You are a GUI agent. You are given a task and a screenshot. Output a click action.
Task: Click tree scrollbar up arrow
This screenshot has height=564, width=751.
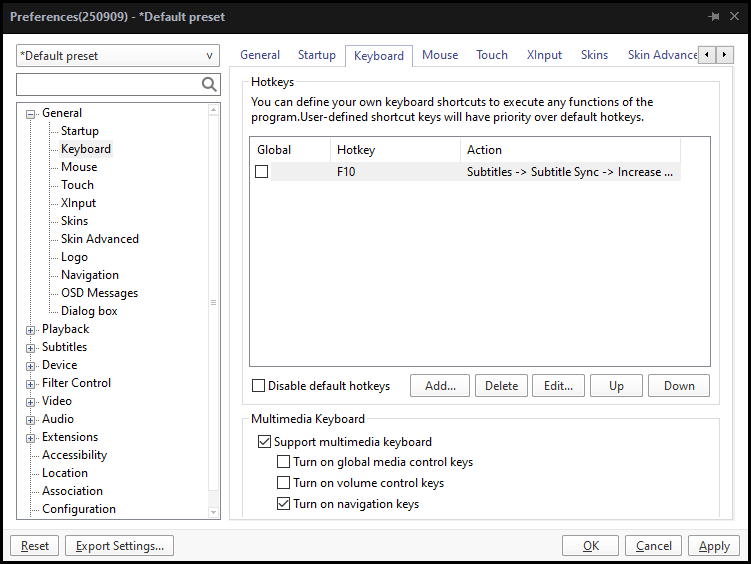[x=214, y=110]
